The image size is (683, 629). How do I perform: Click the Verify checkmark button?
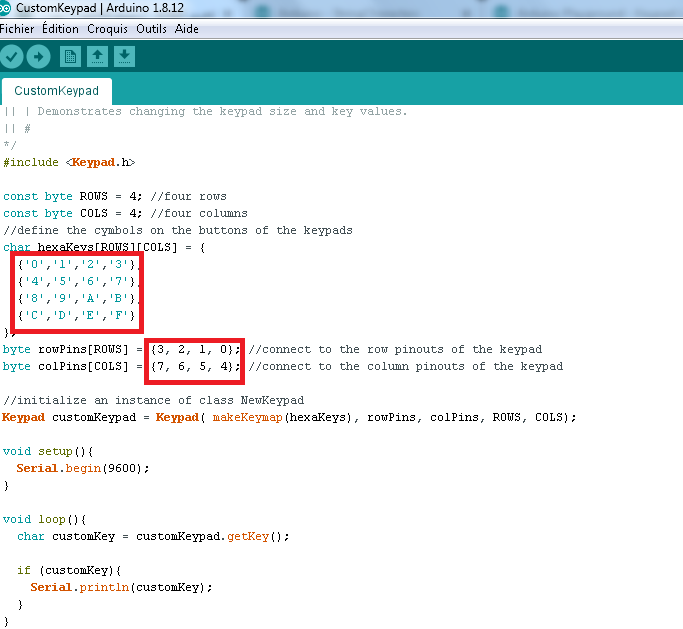12,57
